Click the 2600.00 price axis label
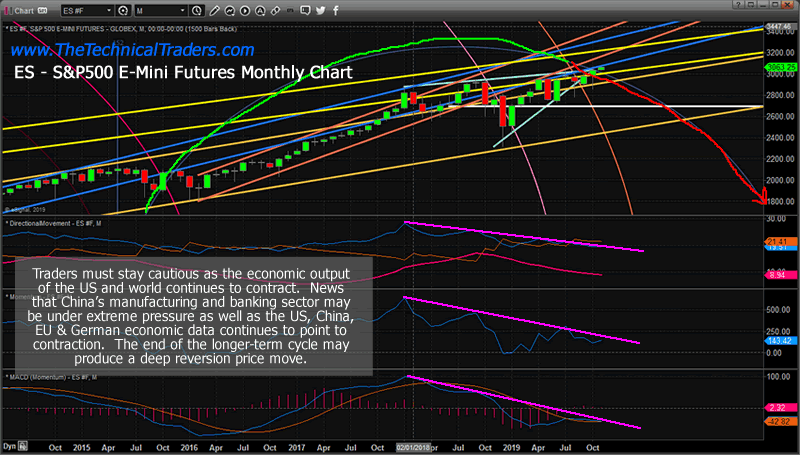800x455 pixels. click(x=780, y=116)
